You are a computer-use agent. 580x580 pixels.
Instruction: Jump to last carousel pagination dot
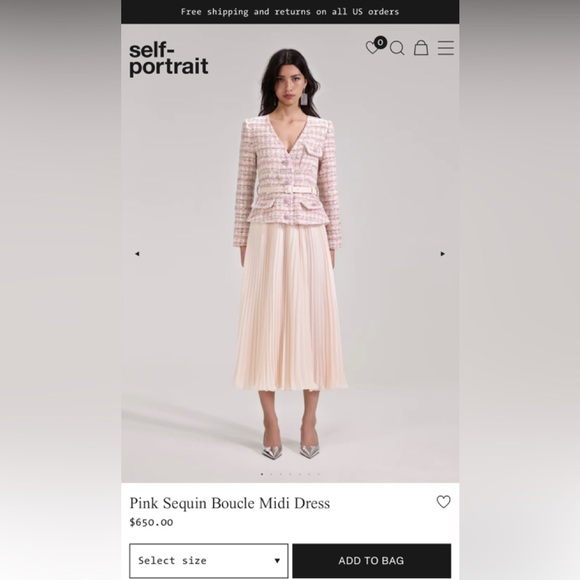tap(318, 474)
